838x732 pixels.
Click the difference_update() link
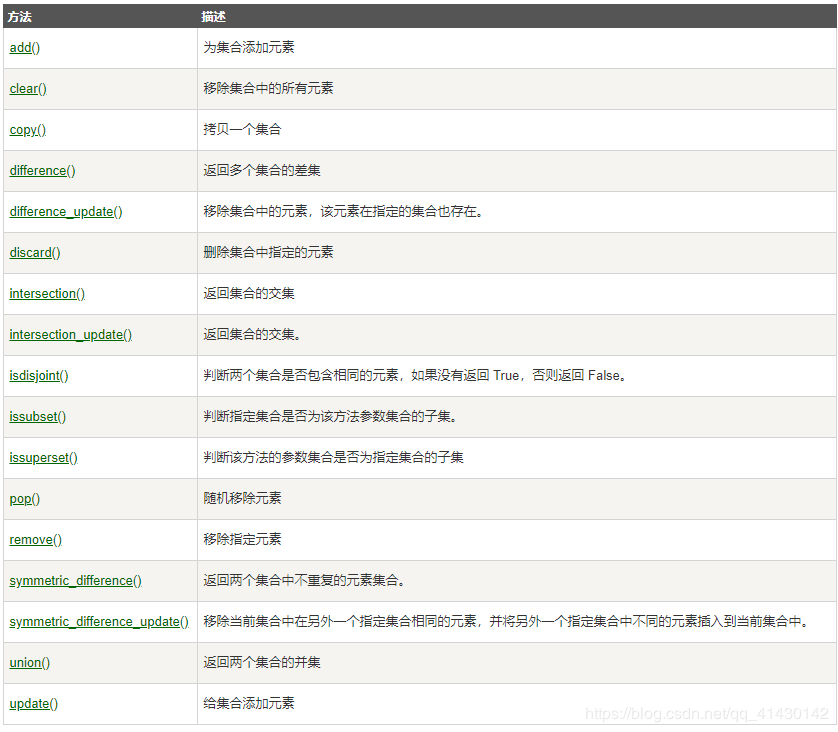click(x=66, y=212)
